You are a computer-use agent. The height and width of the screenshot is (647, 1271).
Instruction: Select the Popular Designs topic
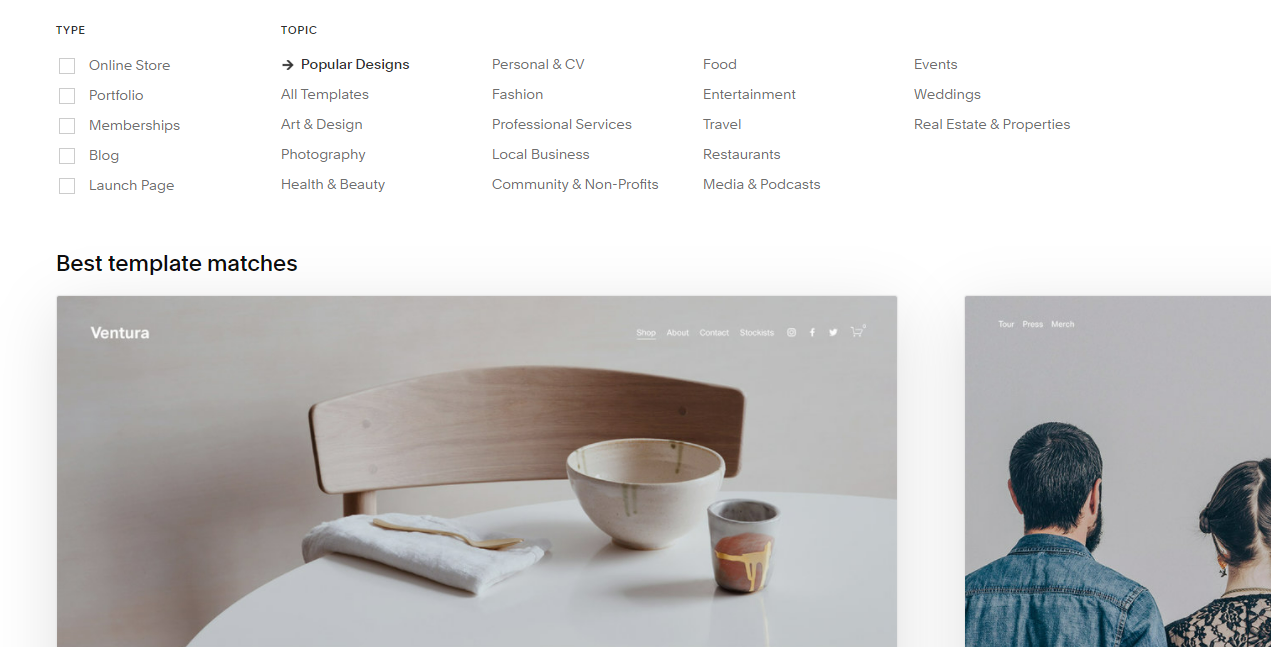(x=355, y=64)
